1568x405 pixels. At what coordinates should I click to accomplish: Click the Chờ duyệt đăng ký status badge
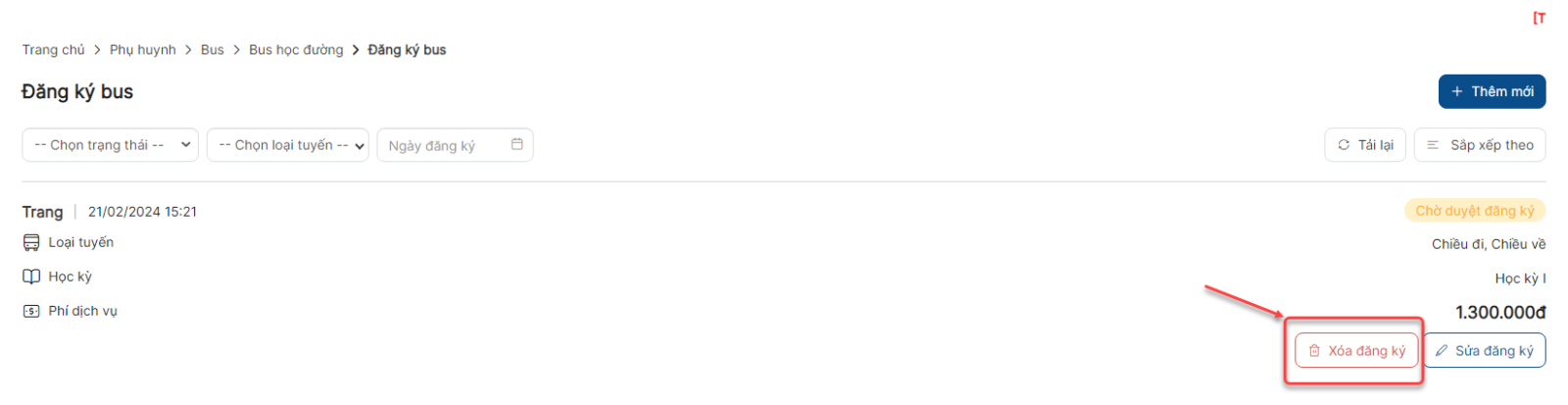click(x=1475, y=211)
